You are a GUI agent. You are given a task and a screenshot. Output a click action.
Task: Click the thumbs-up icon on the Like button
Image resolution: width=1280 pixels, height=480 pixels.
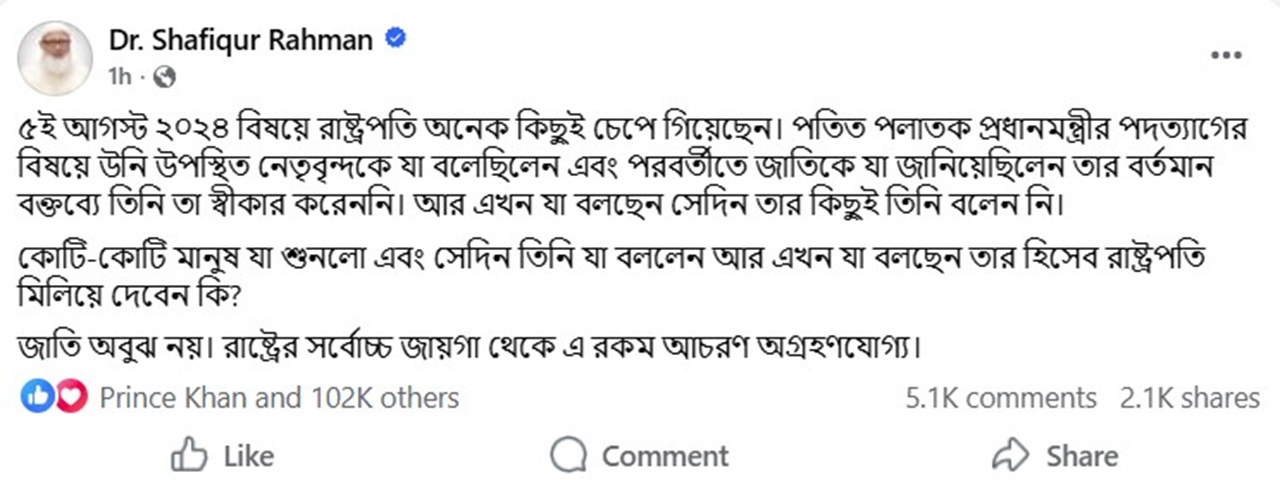point(190,455)
